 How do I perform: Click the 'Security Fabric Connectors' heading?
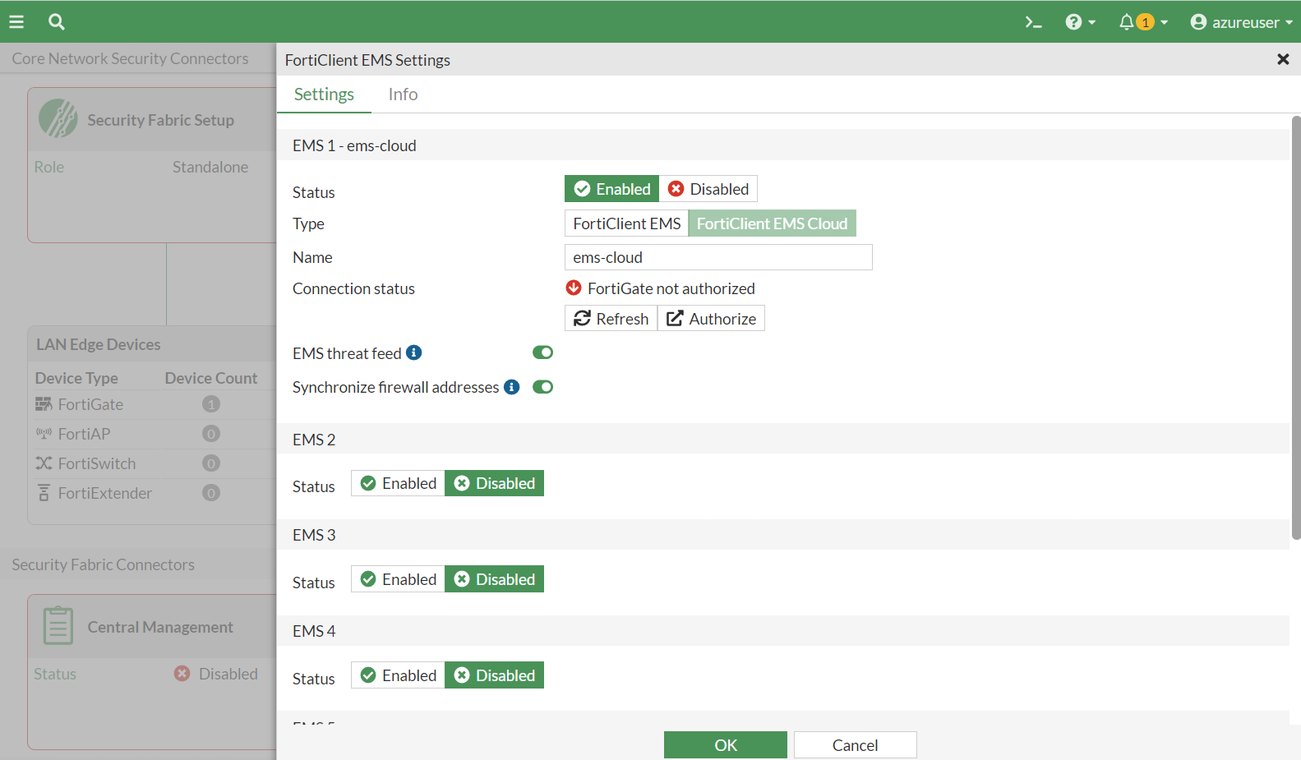point(103,564)
